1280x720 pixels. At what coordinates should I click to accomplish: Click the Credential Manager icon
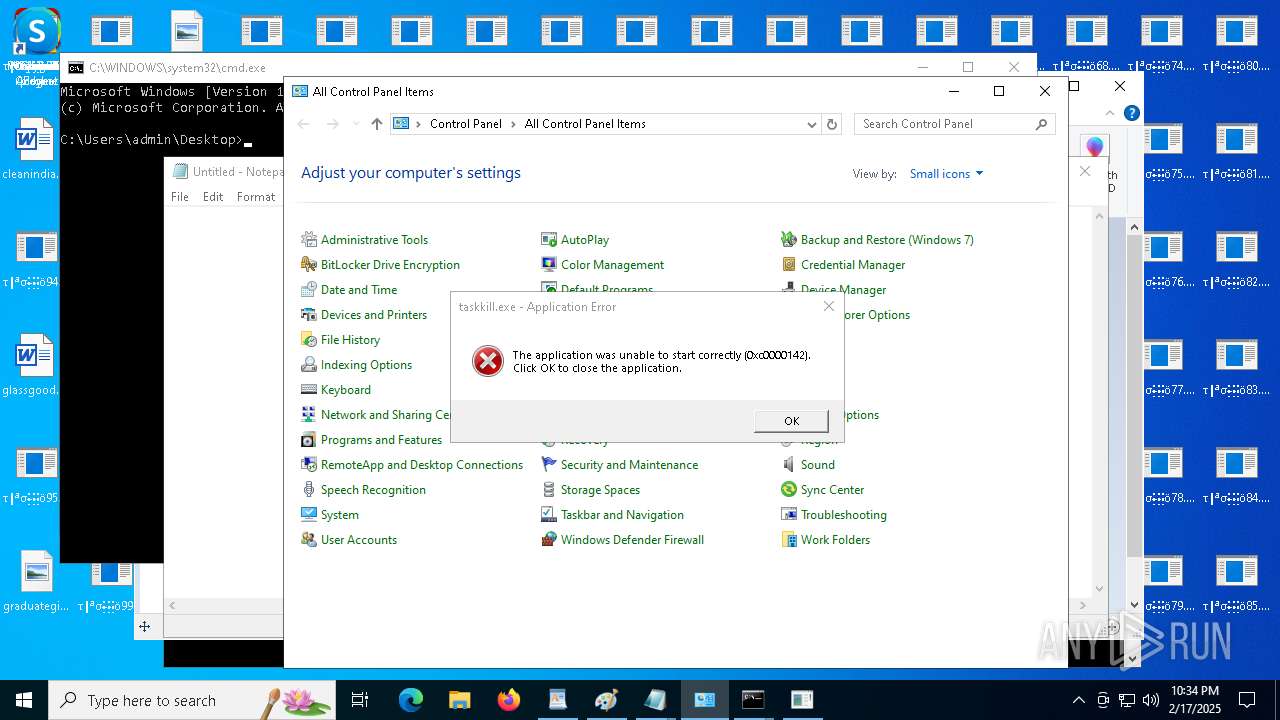click(x=789, y=265)
